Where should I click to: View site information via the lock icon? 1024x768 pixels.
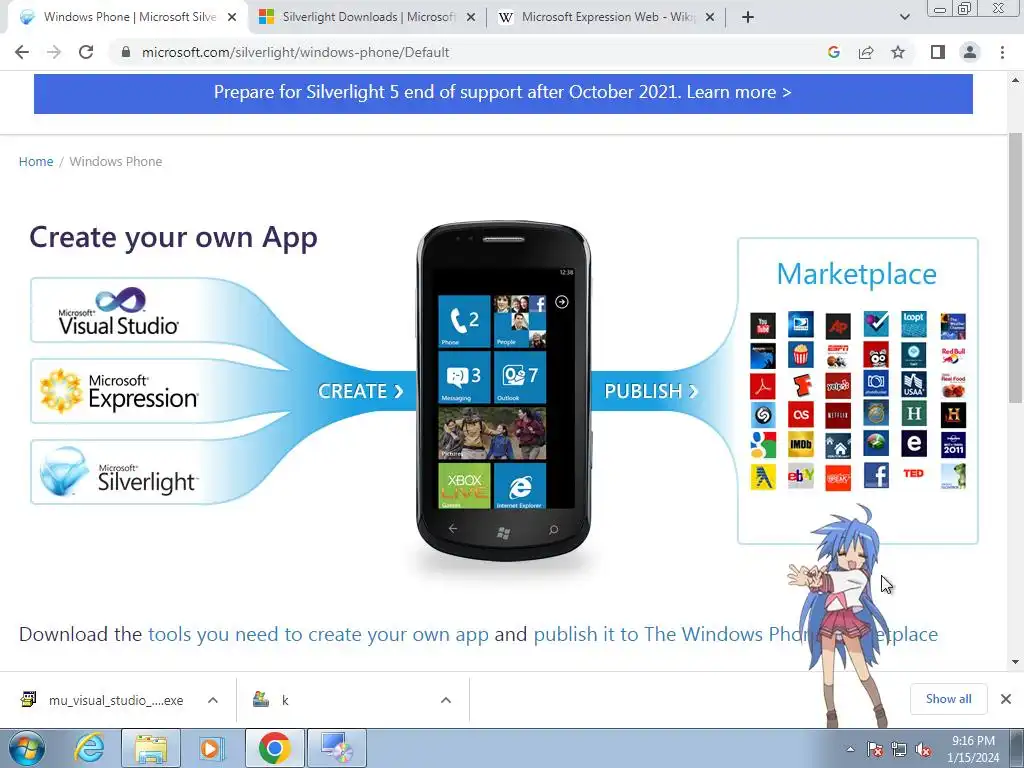126,52
